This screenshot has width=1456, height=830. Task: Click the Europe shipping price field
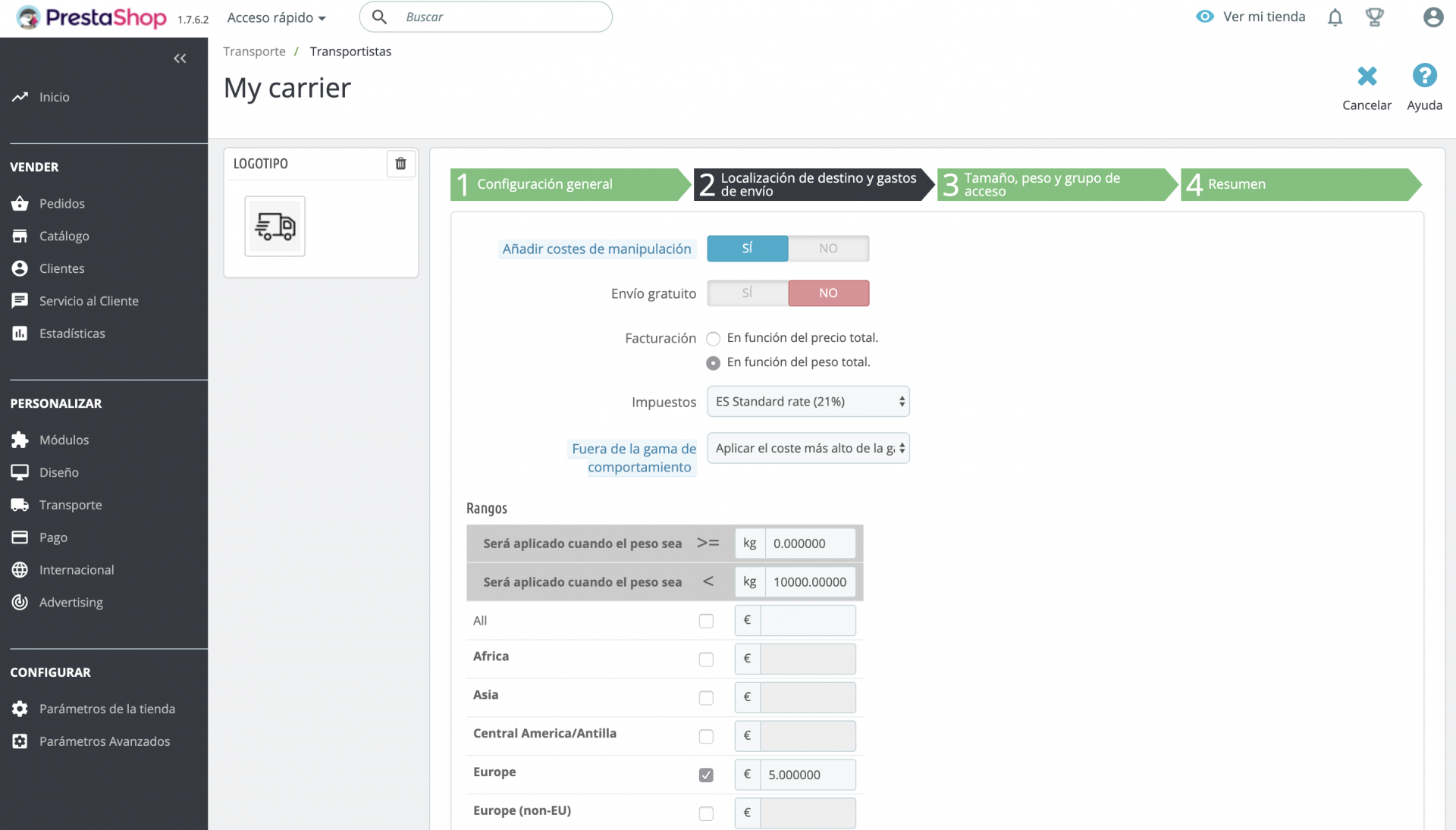click(x=808, y=775)
